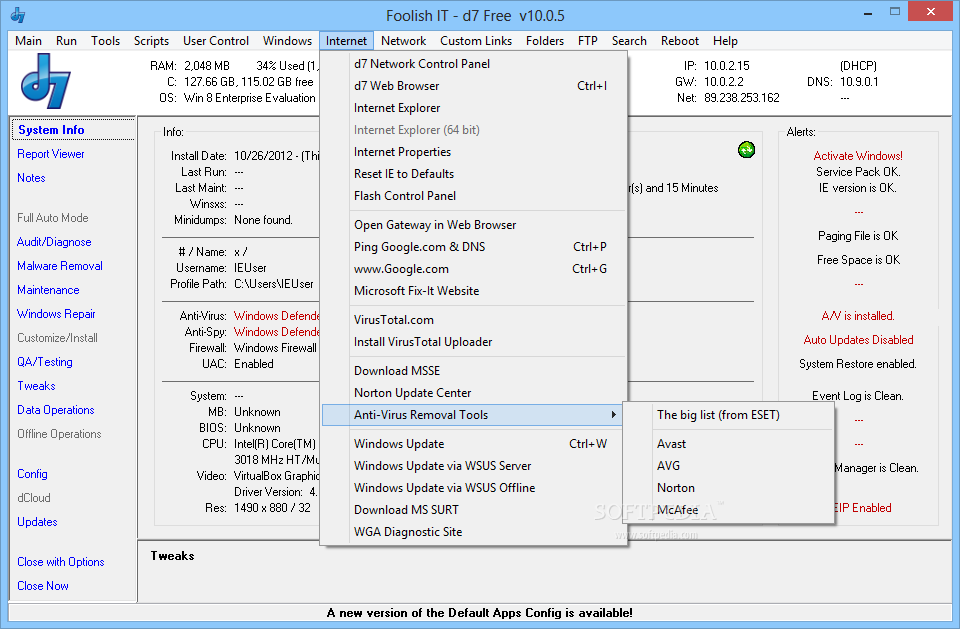The image size is (960, 629).
Task: Open QA/Testing section
Action: [45, 361]
